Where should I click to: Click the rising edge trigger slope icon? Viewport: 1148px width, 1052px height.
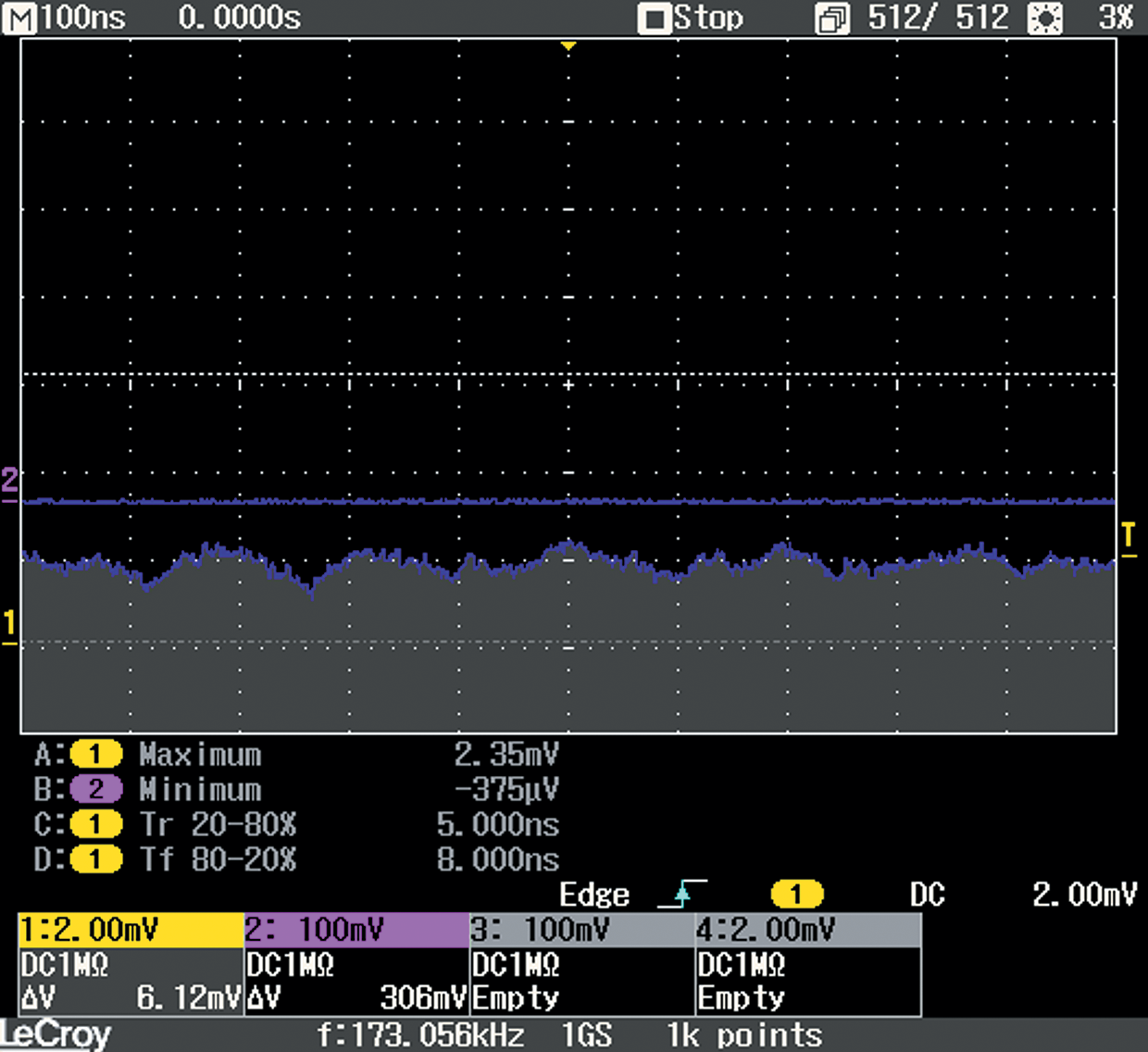coord(682,894)
